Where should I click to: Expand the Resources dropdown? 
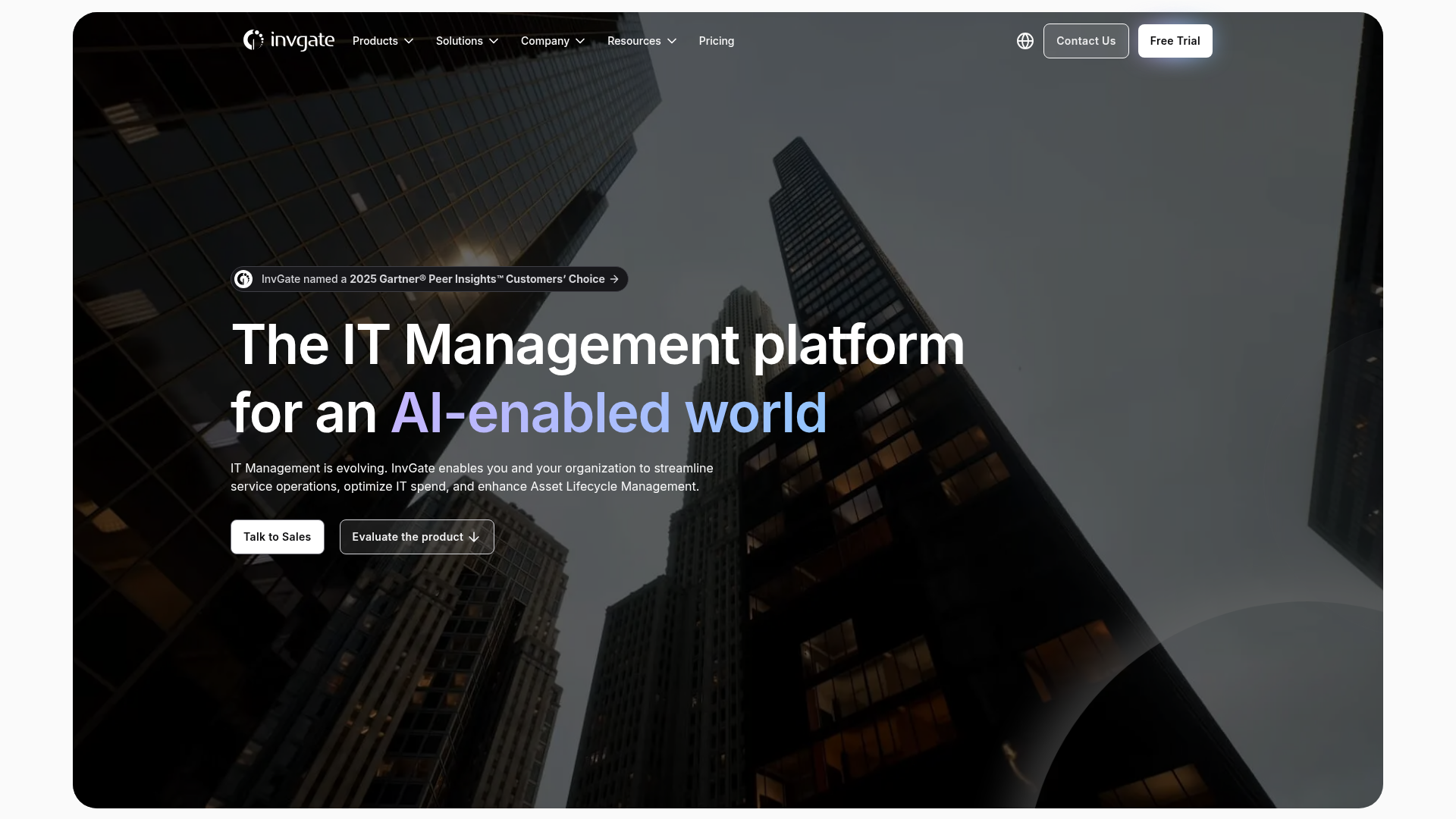(641, 41)
